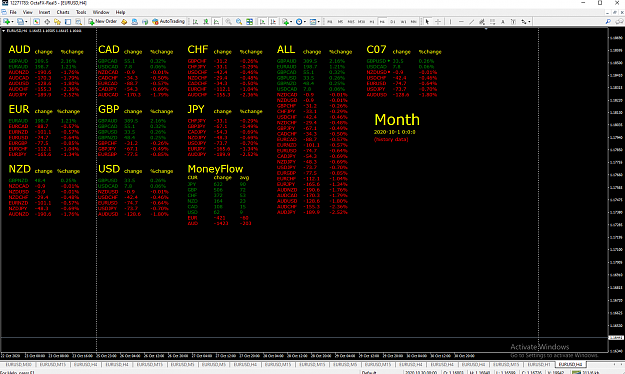Open the chat bubbles icon

click(619, 22)
